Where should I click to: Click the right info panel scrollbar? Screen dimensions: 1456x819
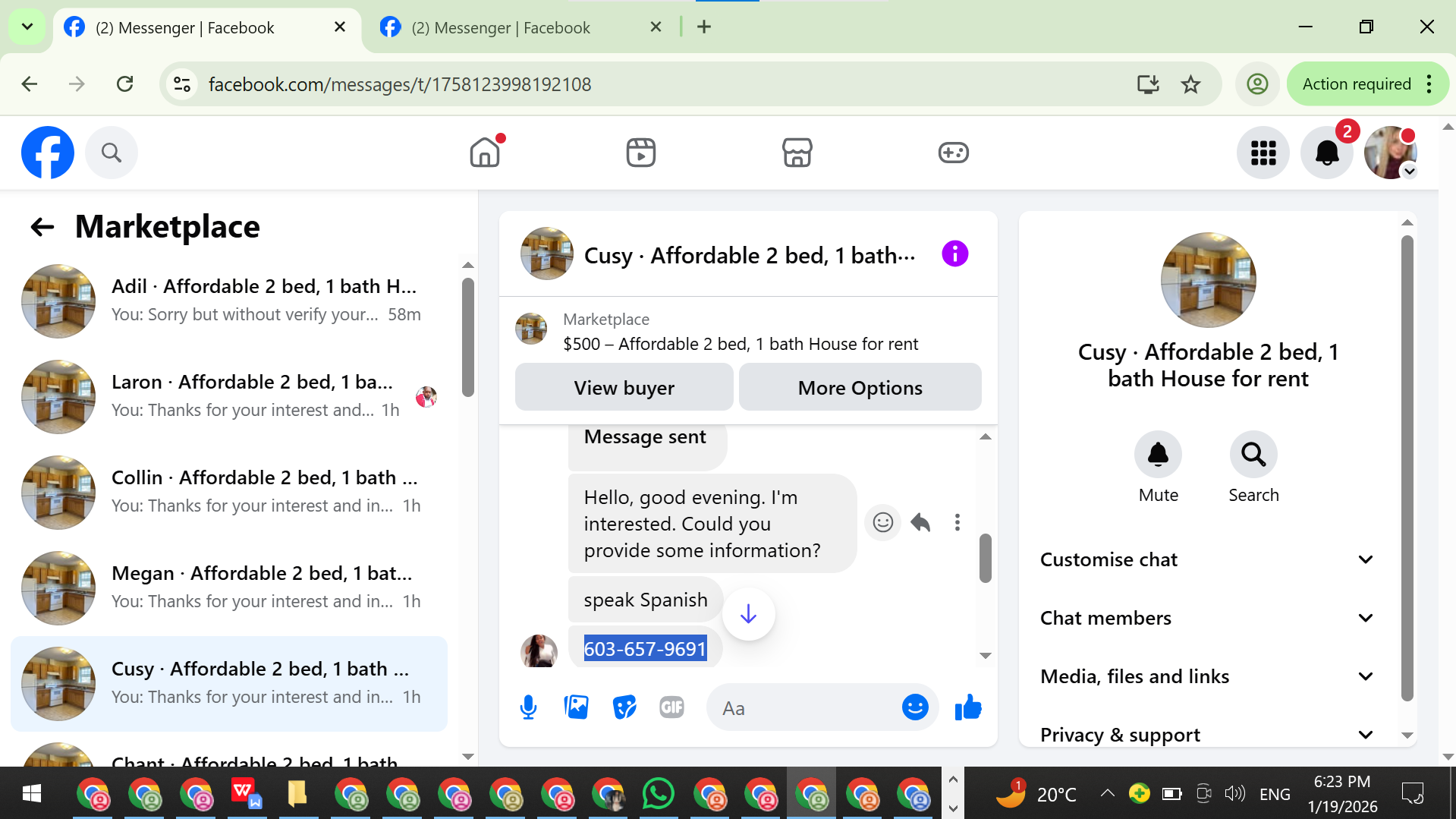pos(1407,468)
